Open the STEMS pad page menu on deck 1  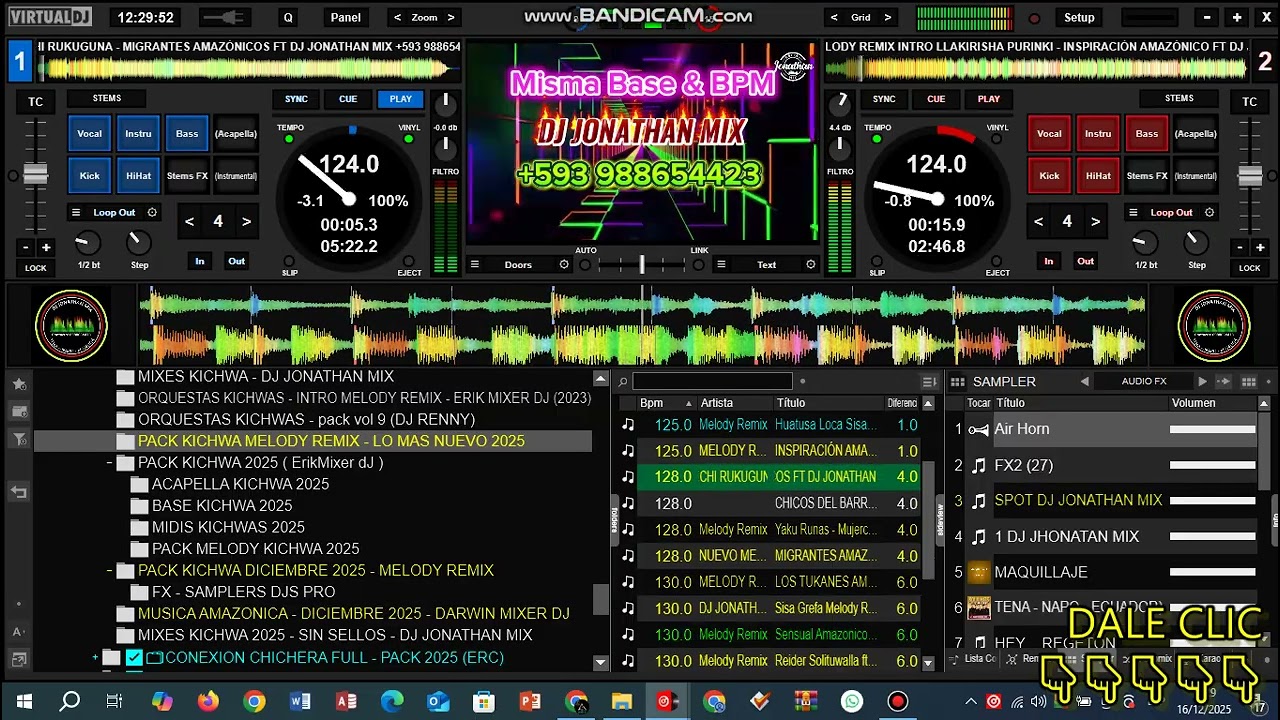(x=107, y=98)
